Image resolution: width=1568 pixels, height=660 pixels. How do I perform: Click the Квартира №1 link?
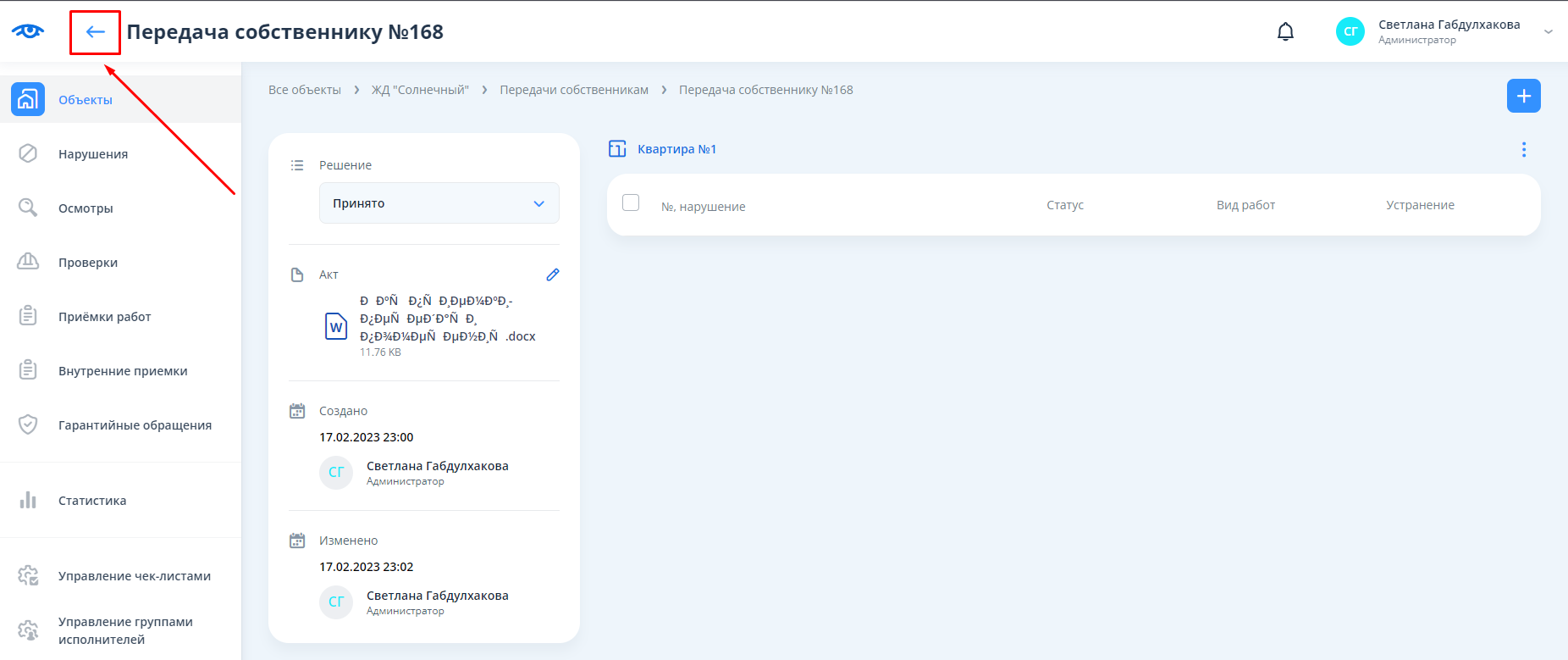[676, 149]
